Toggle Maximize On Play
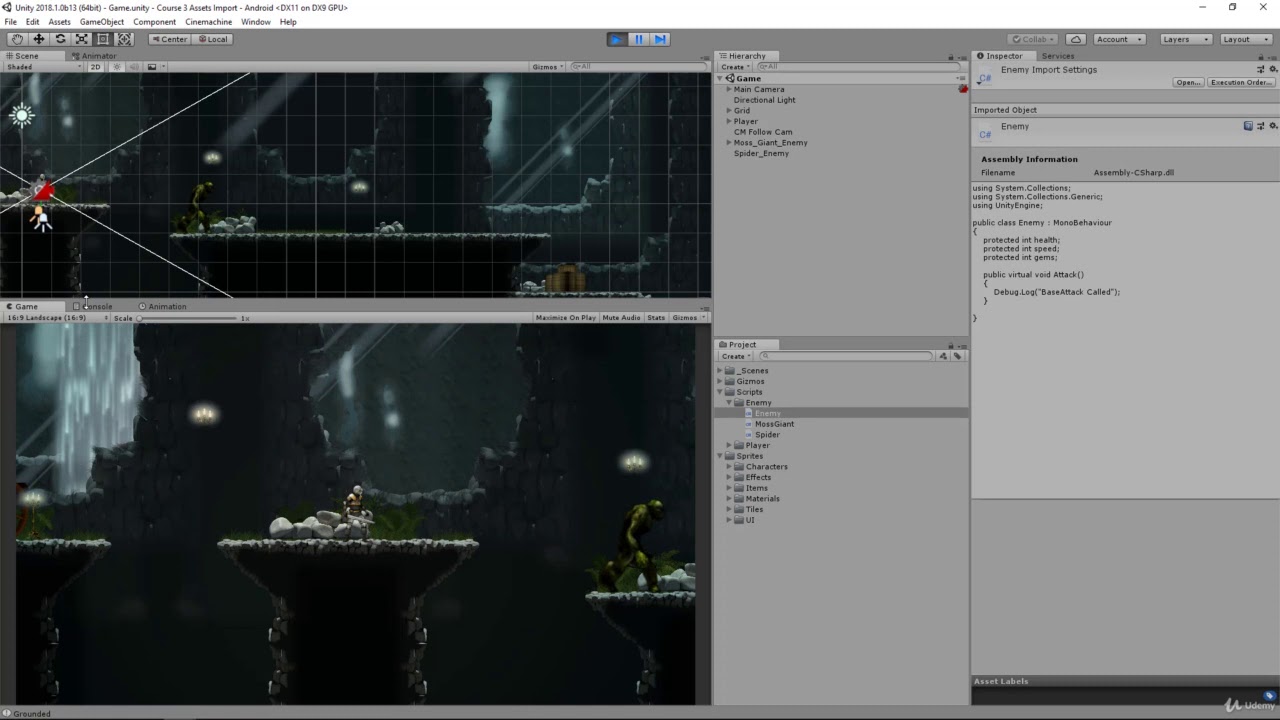Screen dimensions: 1280x720 point(565,318)
